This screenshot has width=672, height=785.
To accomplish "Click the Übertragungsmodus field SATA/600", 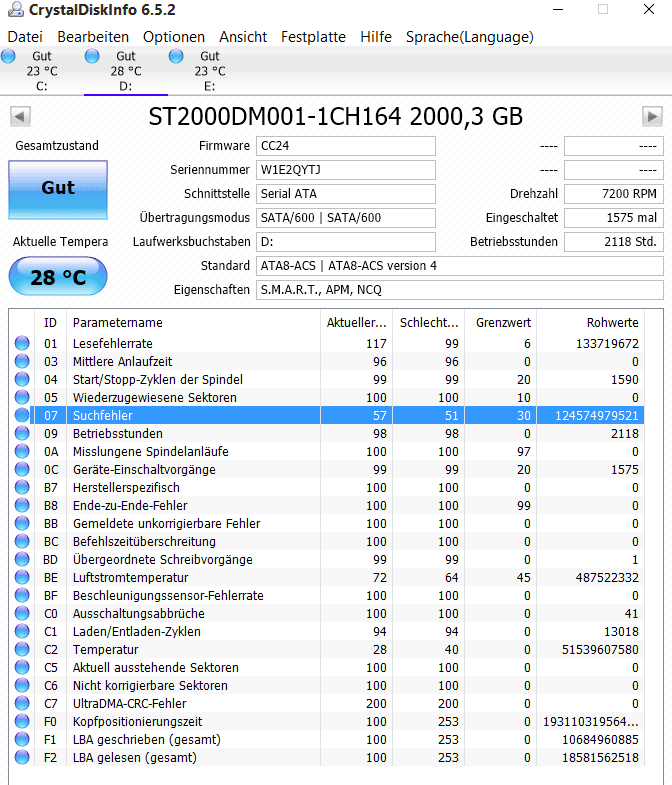I will coord(346,218).
